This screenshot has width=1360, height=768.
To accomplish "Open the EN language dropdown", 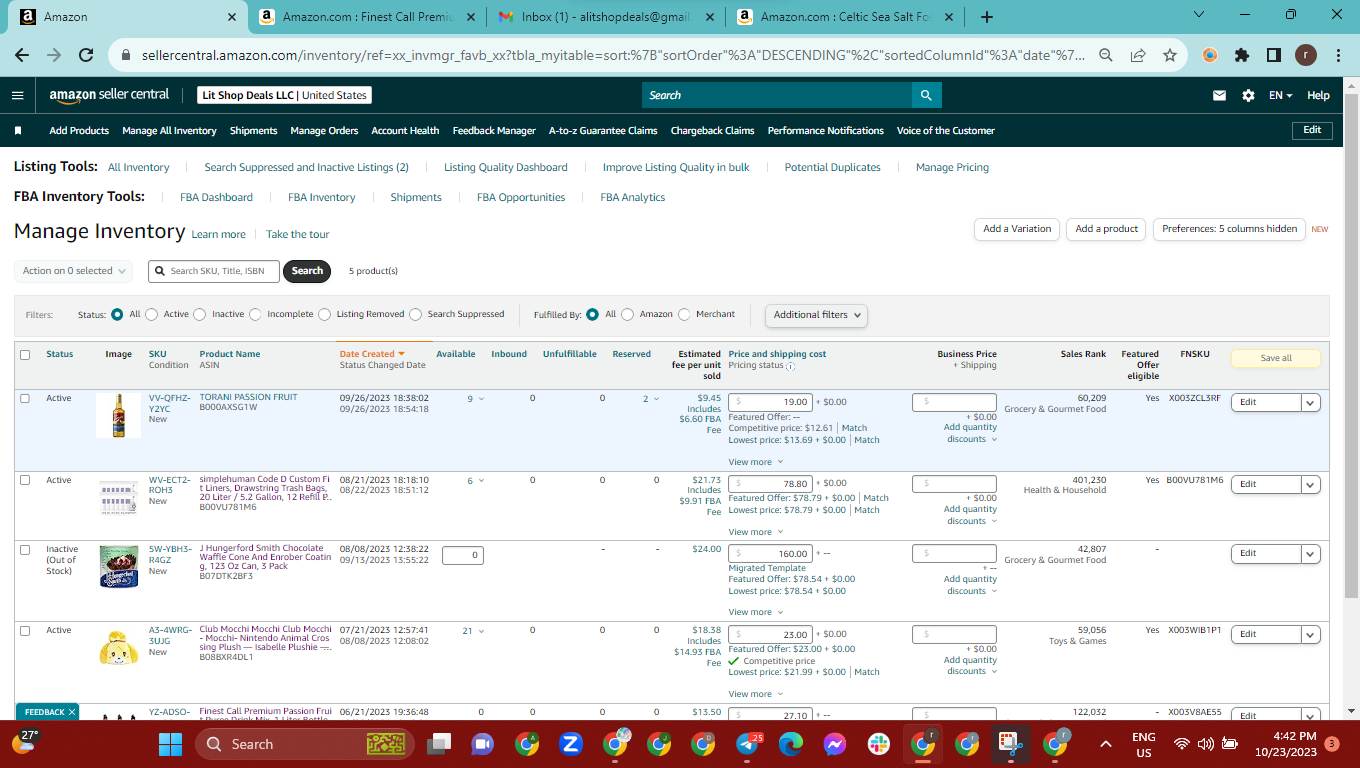I will [x=1280, y=95].
